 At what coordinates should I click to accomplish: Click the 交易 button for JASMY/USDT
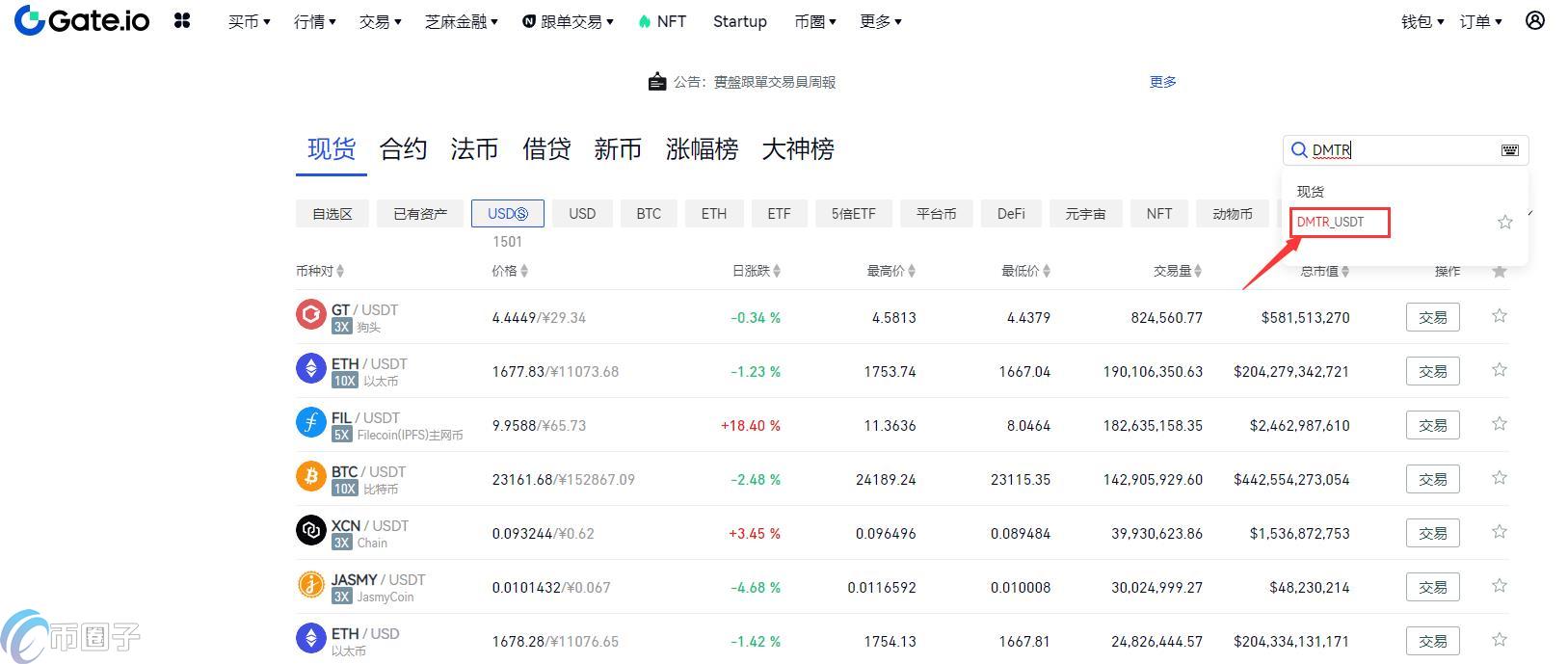1433,587
